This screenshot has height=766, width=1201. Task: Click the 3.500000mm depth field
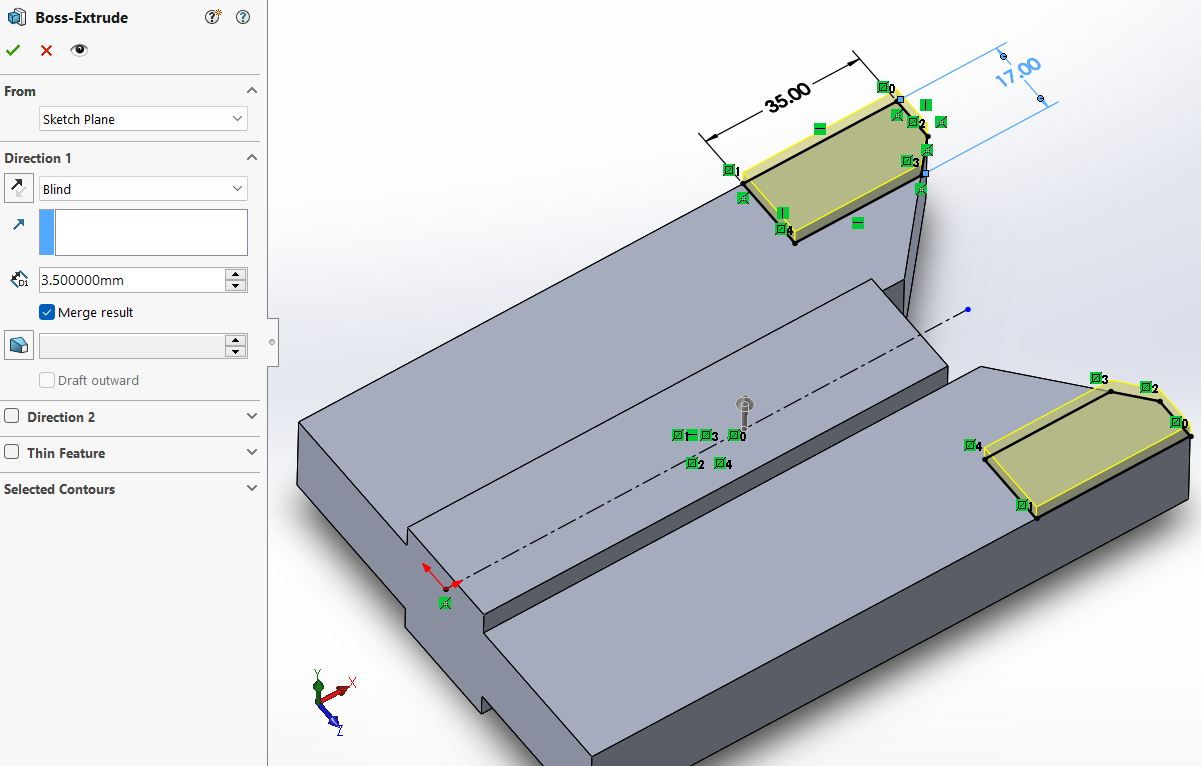pos(132,280)
